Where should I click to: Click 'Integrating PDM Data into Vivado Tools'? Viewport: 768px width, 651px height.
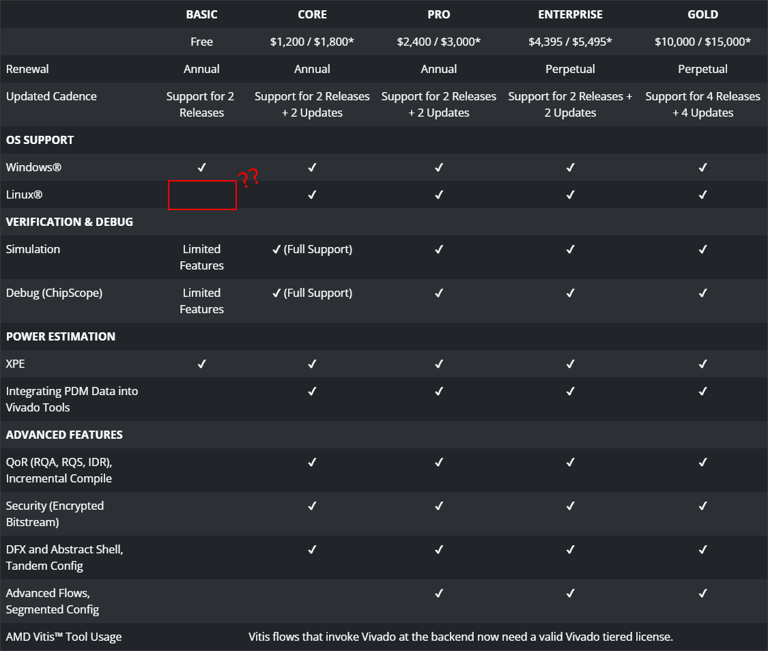click(72, 399)
